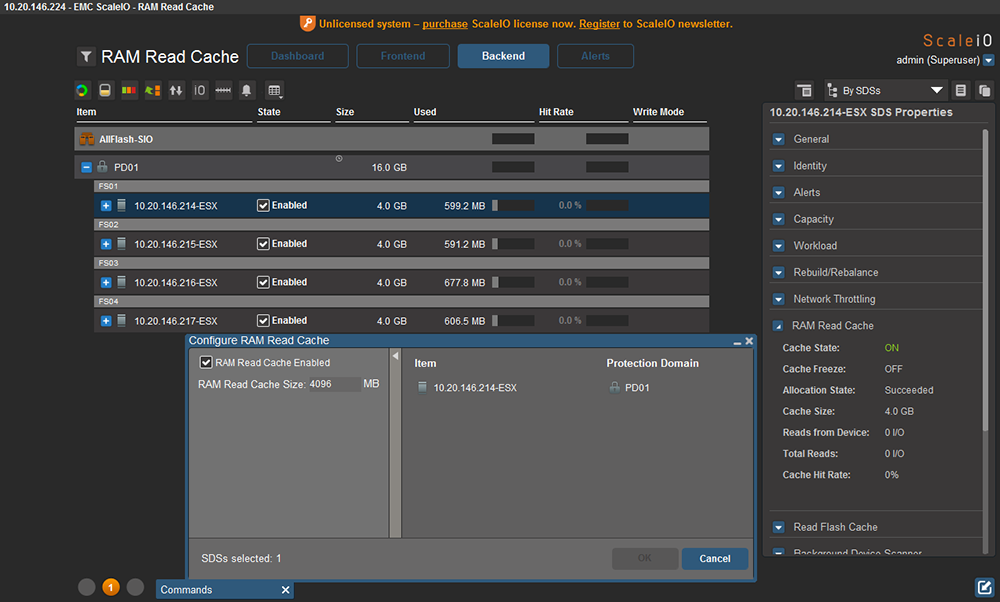
Task: Click the greyed-out OK button in the dialog
Action: click(x=645, y=559)
